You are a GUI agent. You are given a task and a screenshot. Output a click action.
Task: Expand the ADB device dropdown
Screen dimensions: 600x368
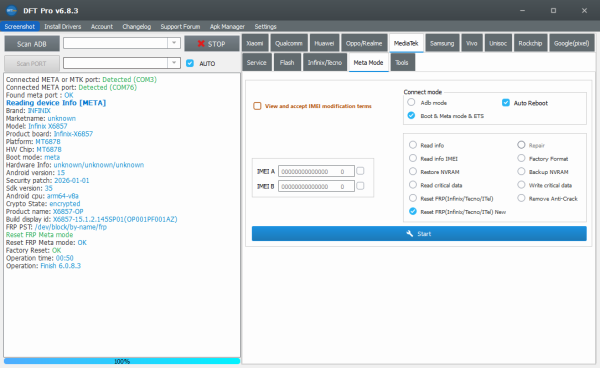point(174,43)
